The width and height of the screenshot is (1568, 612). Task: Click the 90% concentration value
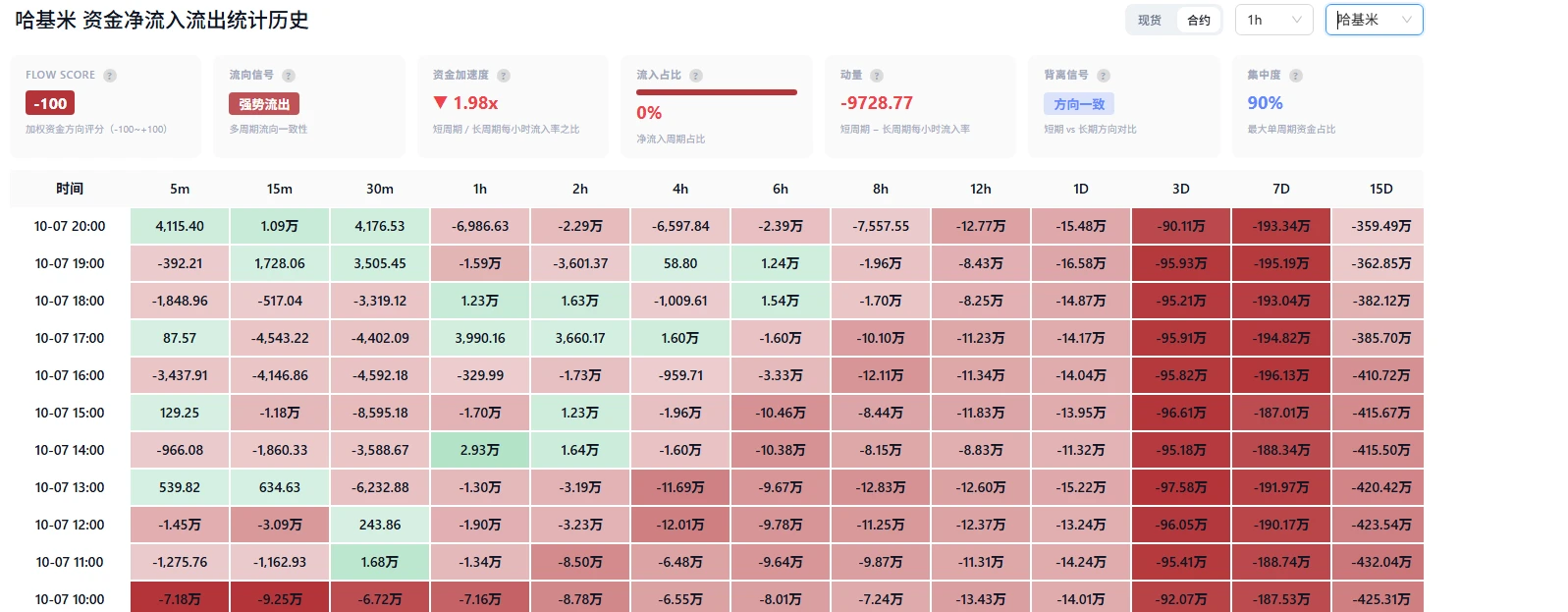tap(1265, 103)
